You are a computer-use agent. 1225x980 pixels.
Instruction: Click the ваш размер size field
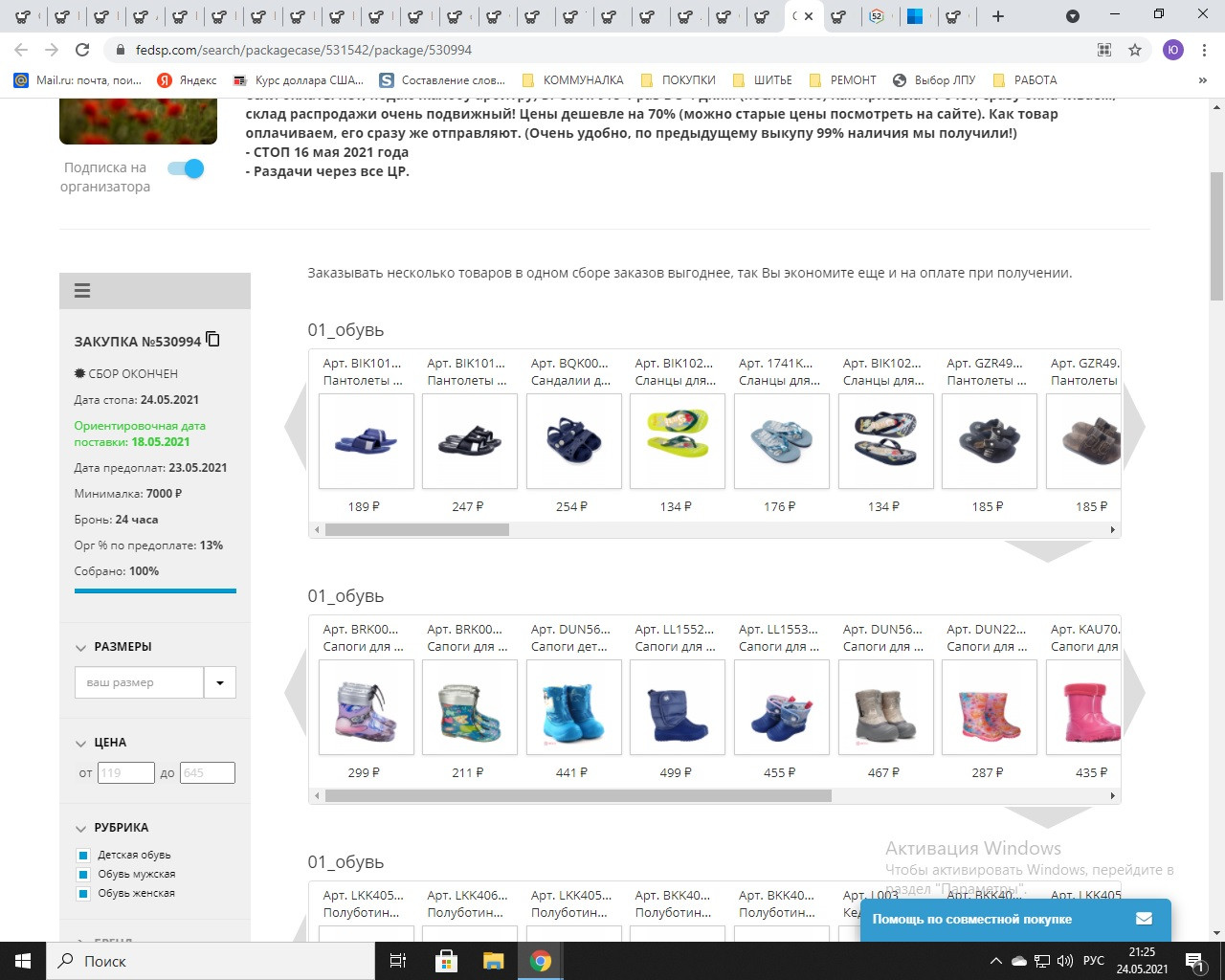point(140,682)
